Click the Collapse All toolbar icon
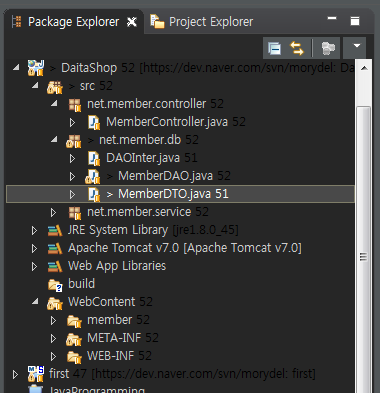Screen dimensions: 380x393 pyautogui.click(x=274, y=49)
